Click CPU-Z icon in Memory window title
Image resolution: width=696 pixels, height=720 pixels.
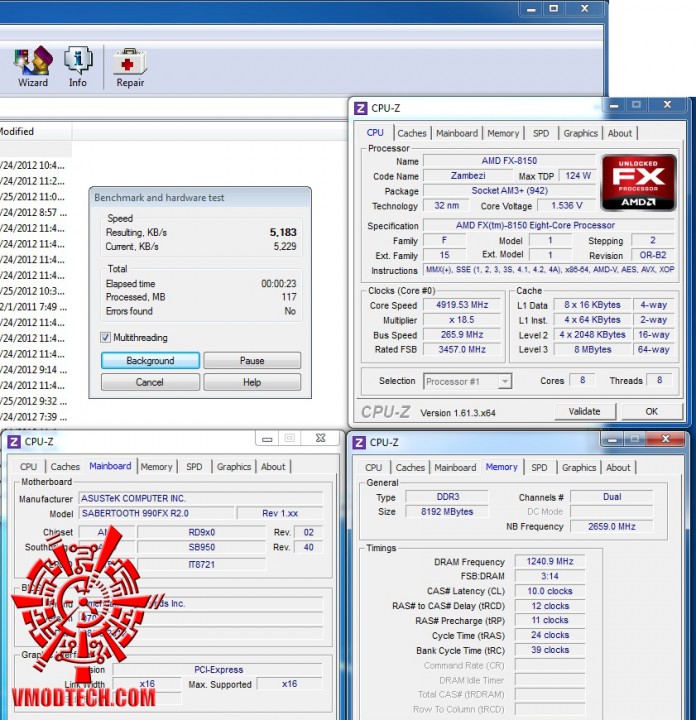359,443
